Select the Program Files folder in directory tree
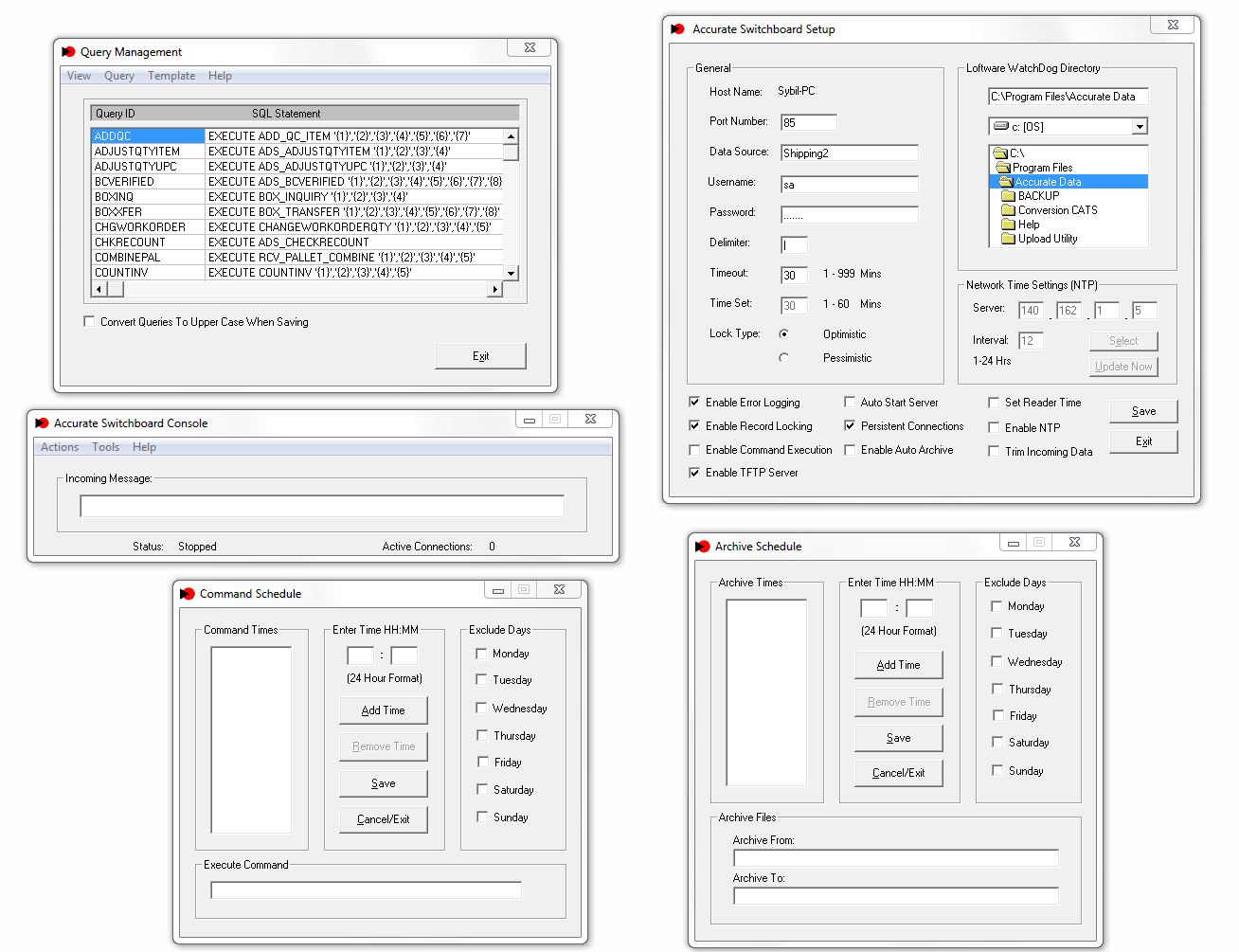This screenshot has height=952, width=1239. click(1034, 168)
